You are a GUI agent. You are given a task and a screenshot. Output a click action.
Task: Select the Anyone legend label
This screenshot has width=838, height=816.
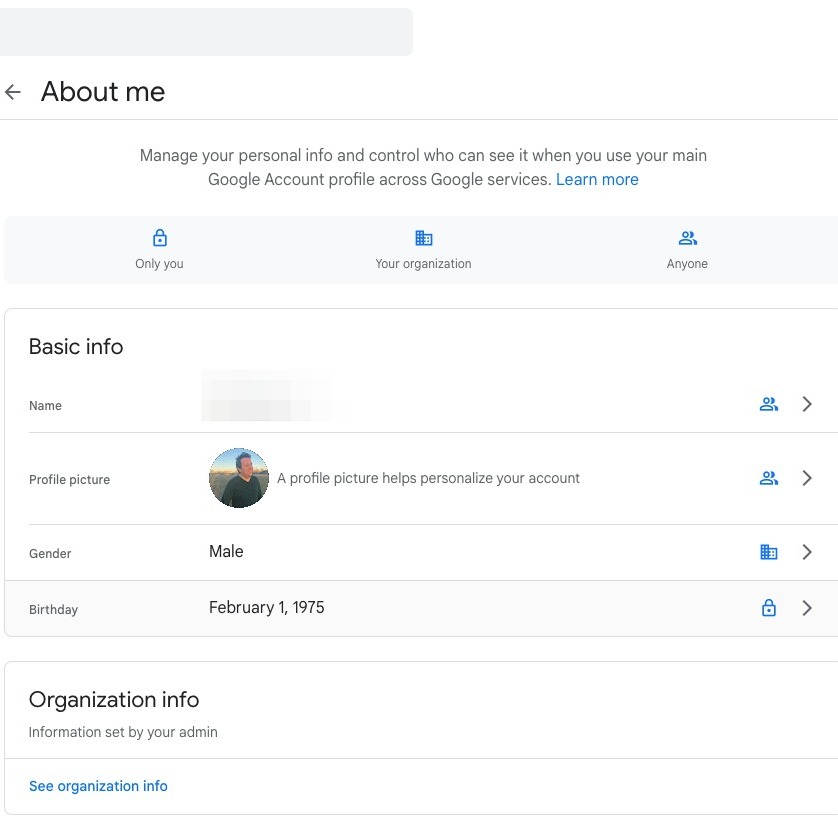[687, 264]
